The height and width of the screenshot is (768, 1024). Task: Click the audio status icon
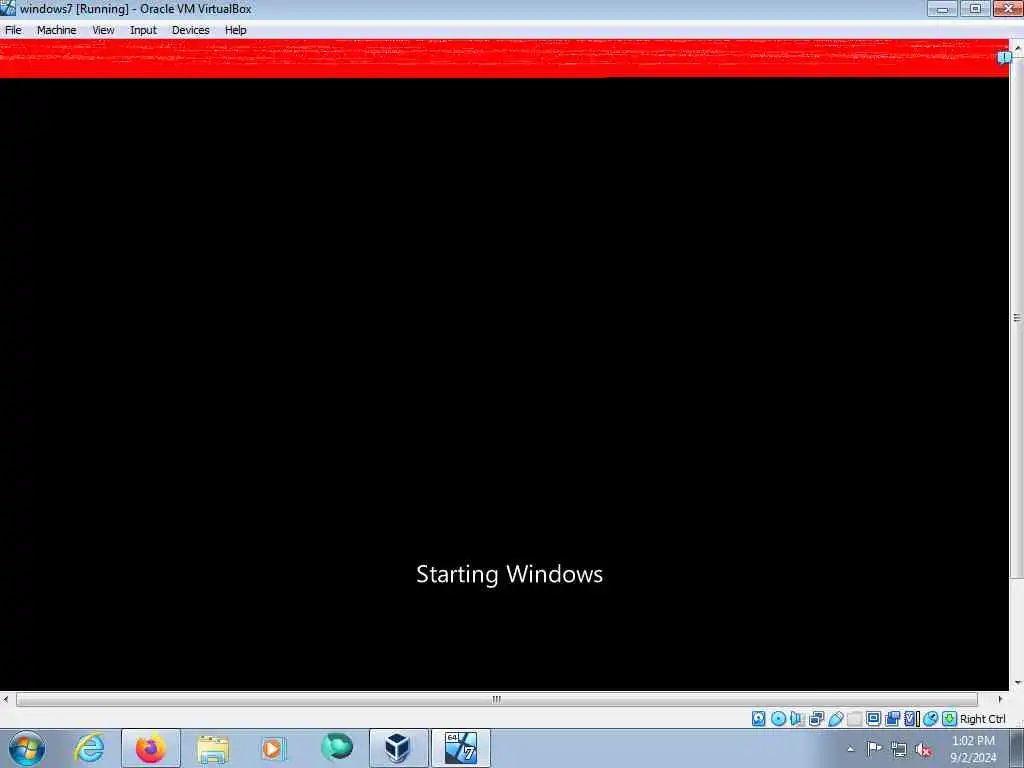(797, 719)
